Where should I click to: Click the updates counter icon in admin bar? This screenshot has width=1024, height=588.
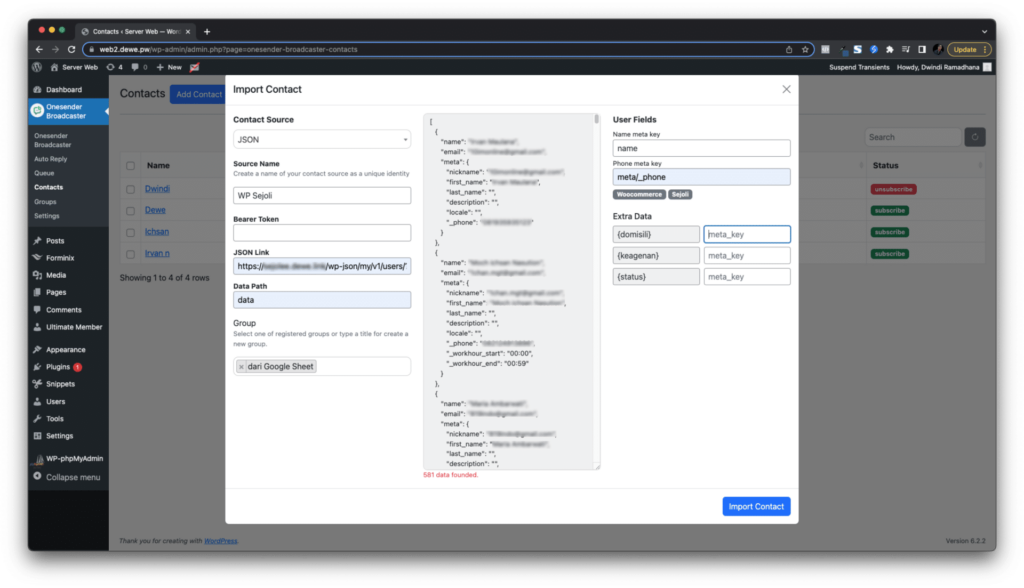[x=114, y=67]
